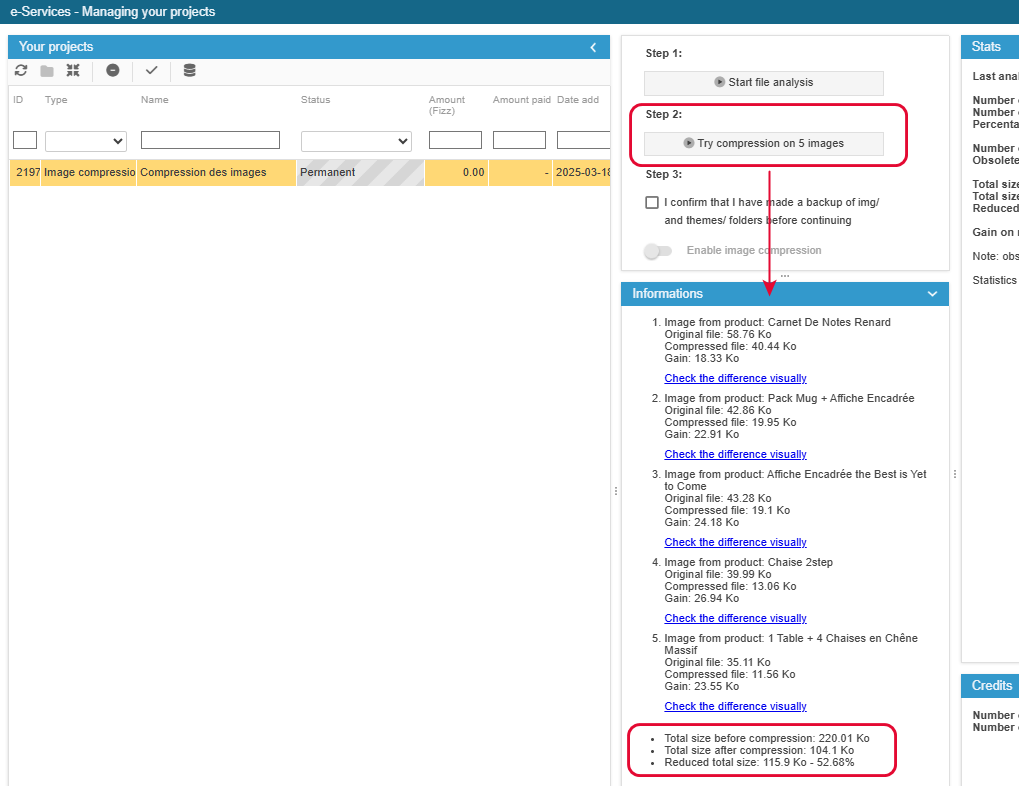Focus the Amount (Fizz) filter field
This screenshot has height=786, width=1019.
[x=455, y=140]
